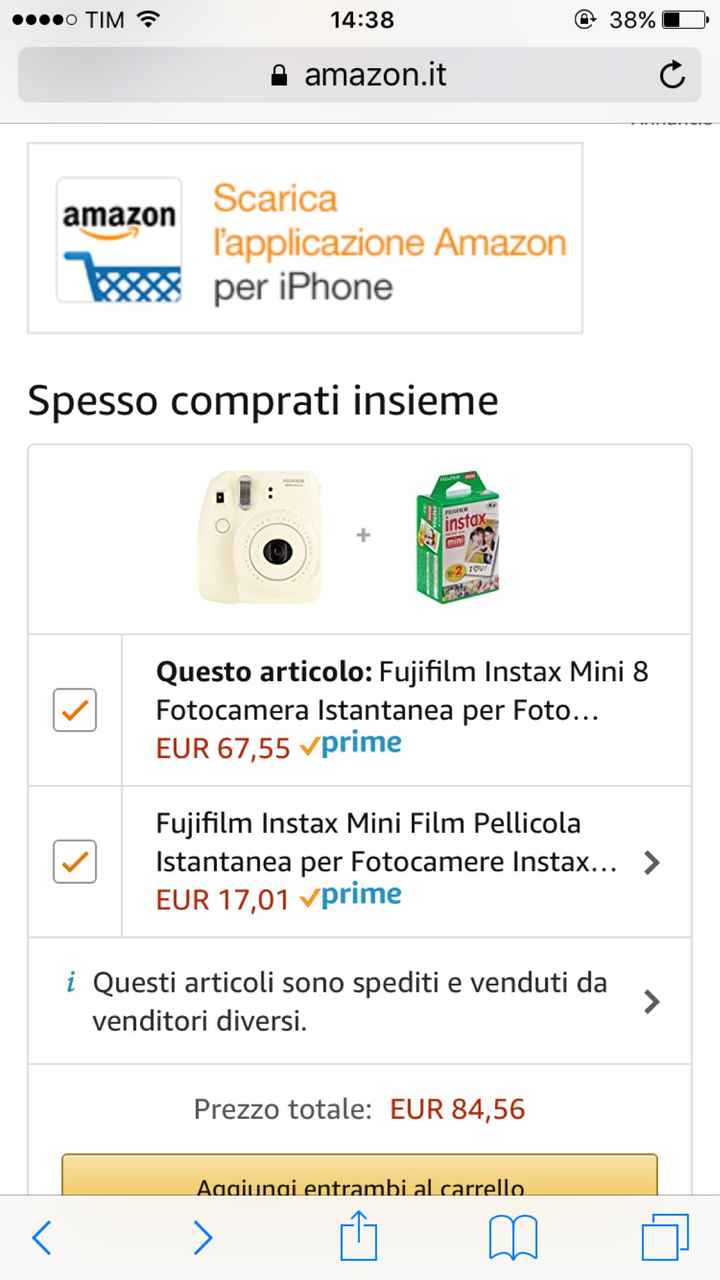The image size is (720, 1280).
Task: Show all open Safari tabs
Action: [665, 1238]
